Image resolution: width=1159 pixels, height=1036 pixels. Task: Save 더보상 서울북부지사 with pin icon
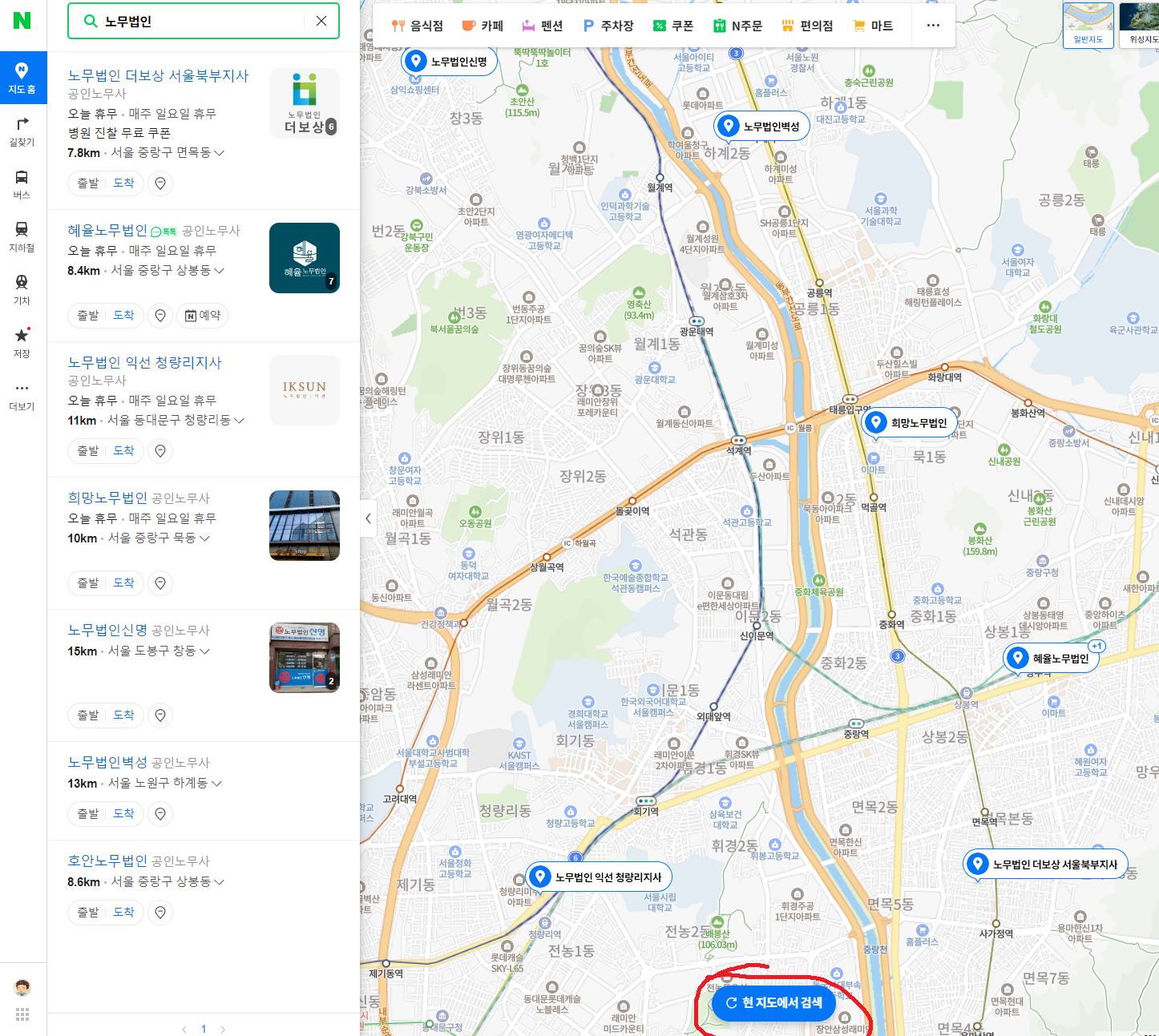(x=160, y=183)
